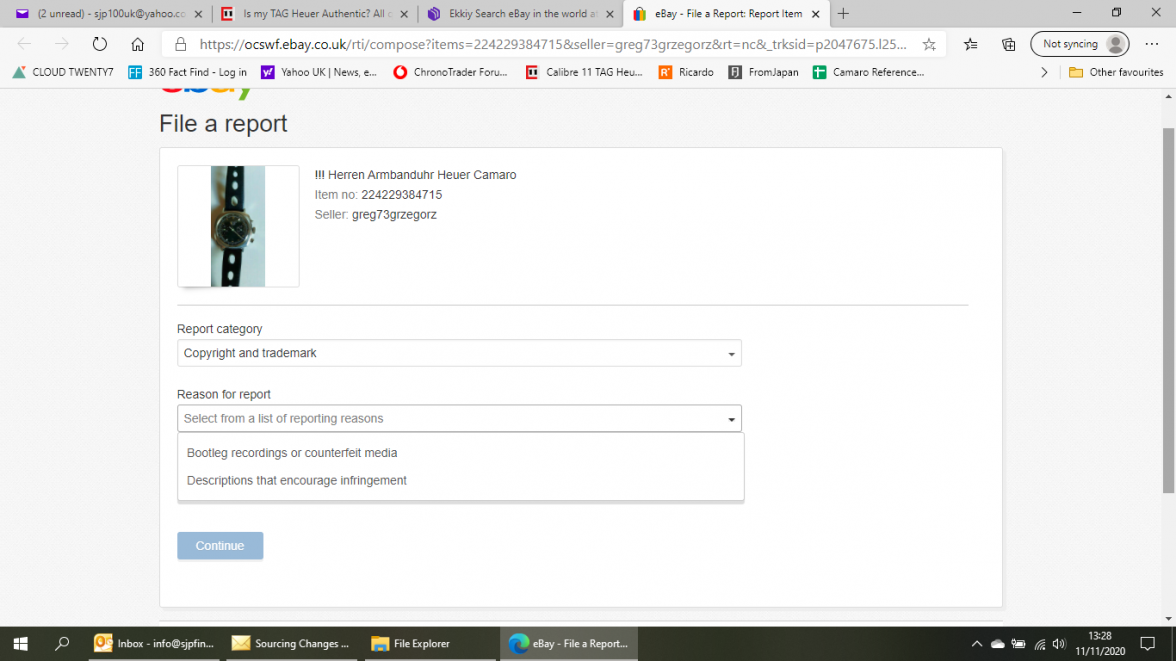Screen dimensions: 1176x661
Task: Click the back navigation arrow
Action: [x=24, y=44]
